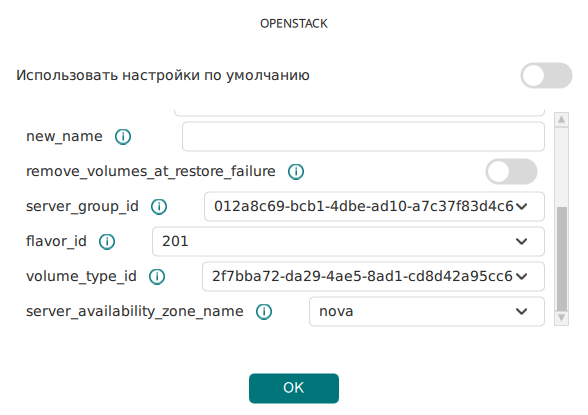588x415 pixels.
Task: Show info for remove_volumes_at_restore_failure
Action: [296, 171]
